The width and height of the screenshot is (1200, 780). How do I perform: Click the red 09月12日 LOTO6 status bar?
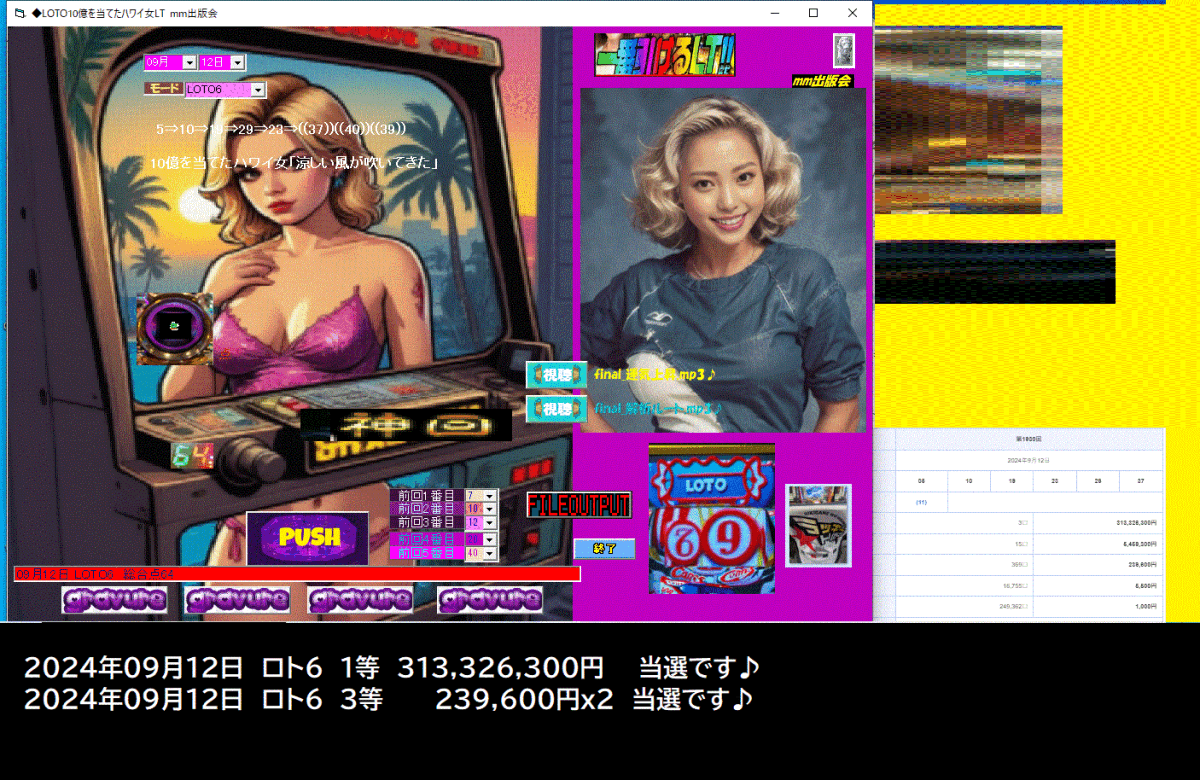(297, 574)
